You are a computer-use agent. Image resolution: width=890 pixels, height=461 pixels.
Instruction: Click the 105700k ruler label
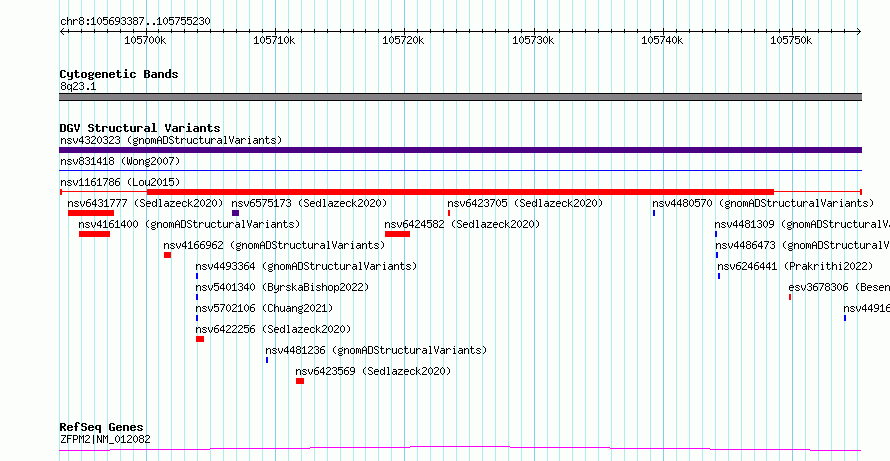click(145, 40)
